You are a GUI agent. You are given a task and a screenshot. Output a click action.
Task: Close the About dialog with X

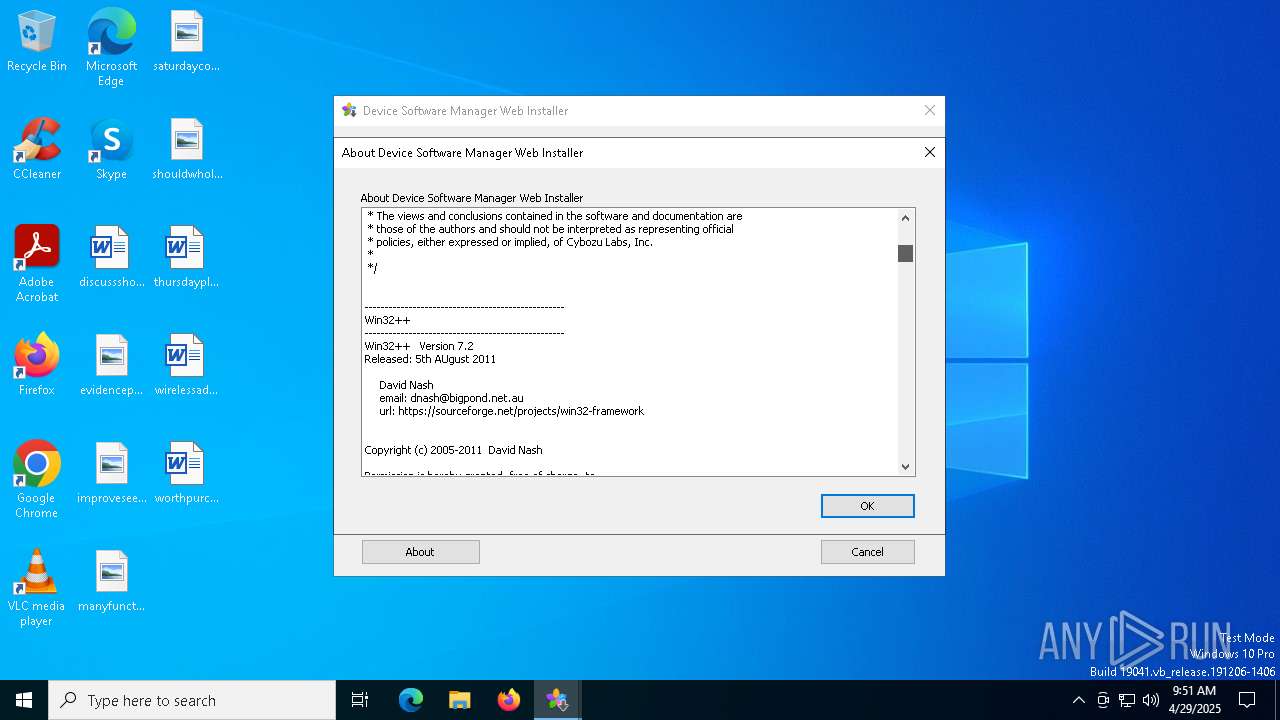point(929,152)
